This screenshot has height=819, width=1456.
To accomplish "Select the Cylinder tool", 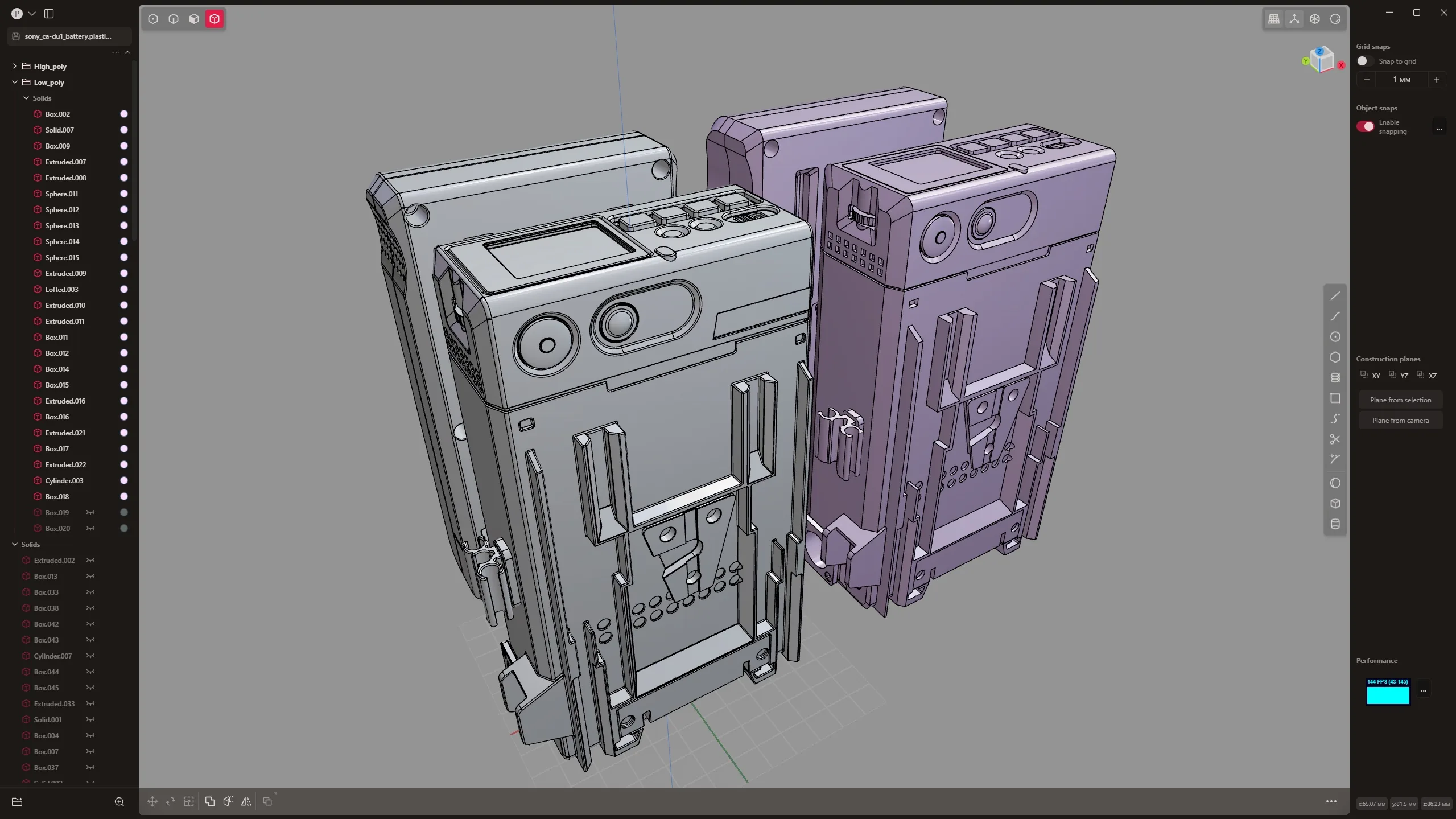I will tap(1335, 524).
